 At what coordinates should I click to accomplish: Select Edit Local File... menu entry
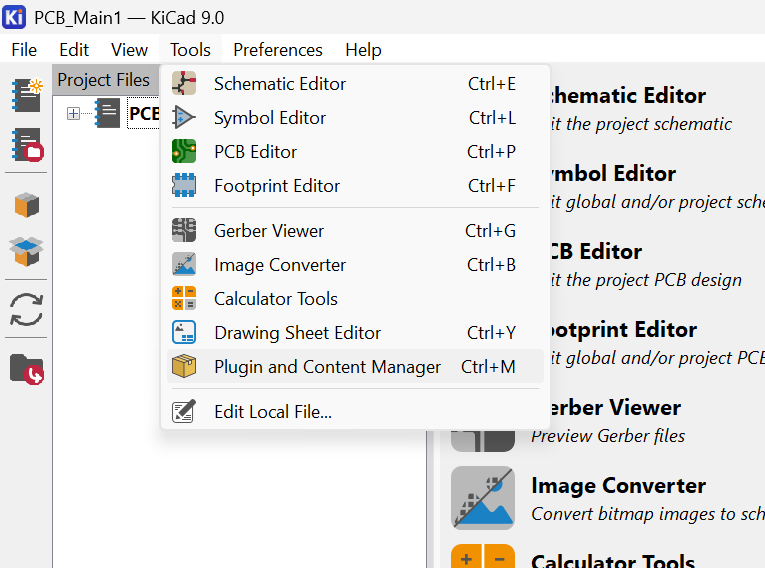pos(272,411)
